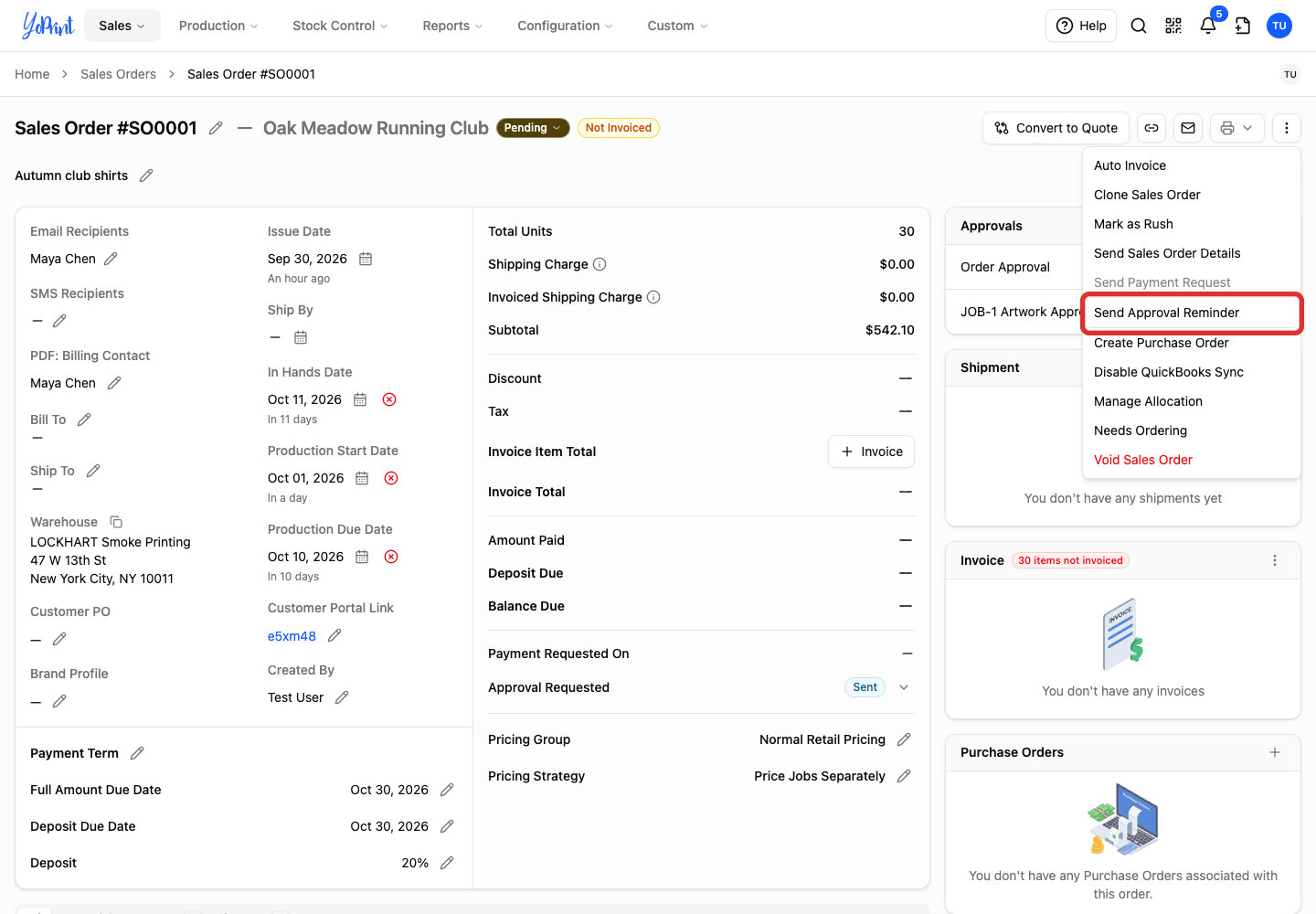Open Issue Date calendar picker
The height and width of the screenshot is (914, 1316).
(x=366, y=259)
